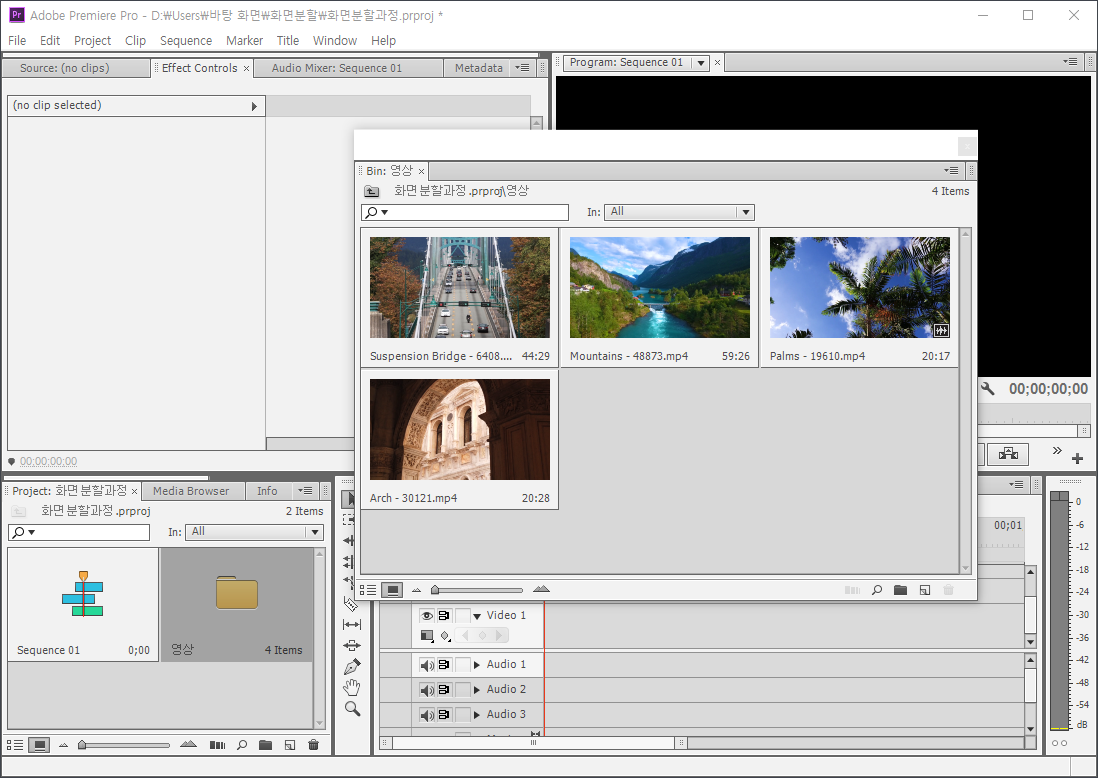Image resolution: width=1098 pixels, height=778 pixels.
Task: Click New Item icon in Project panel
Action: [290, 745]
